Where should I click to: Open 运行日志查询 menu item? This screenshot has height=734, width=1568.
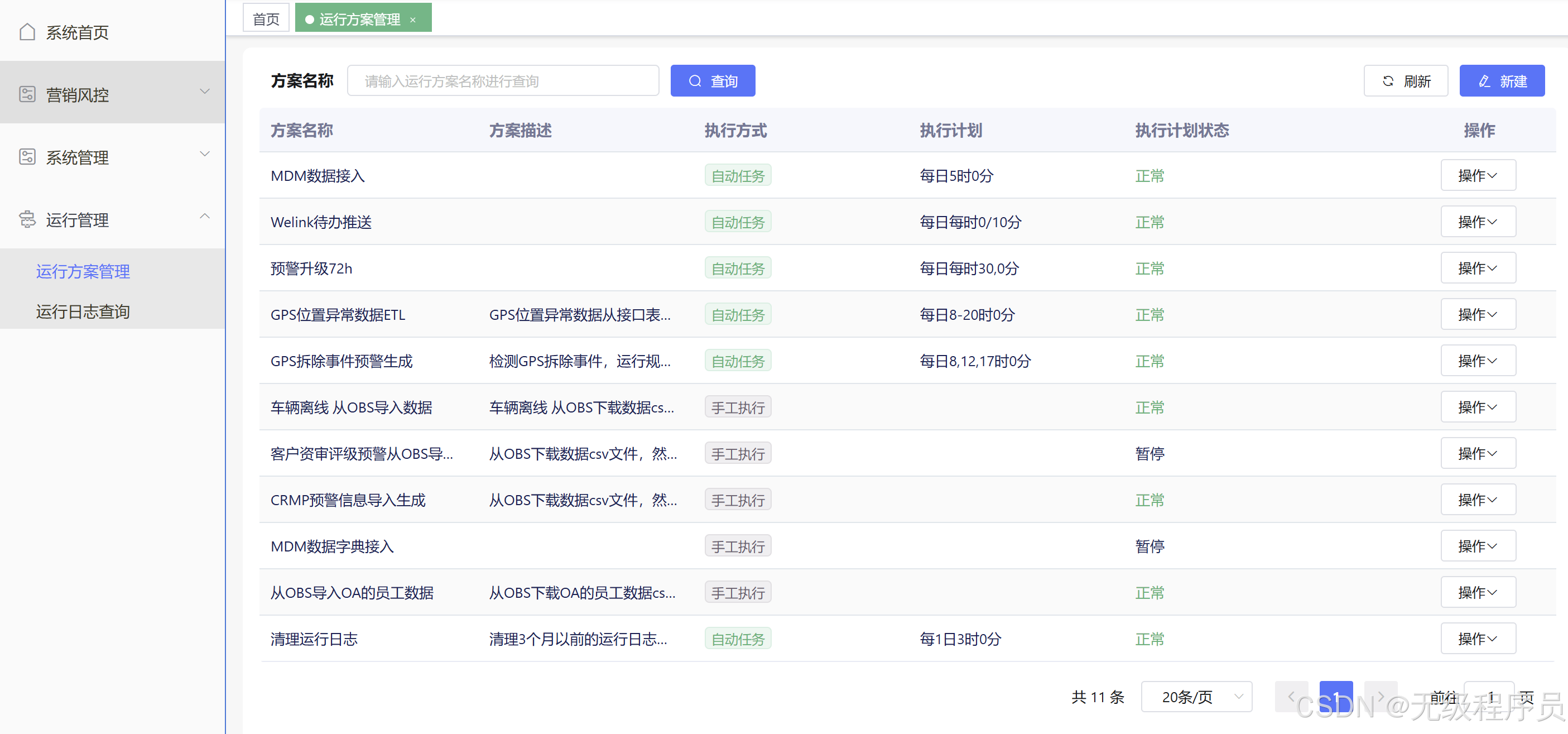83,311
